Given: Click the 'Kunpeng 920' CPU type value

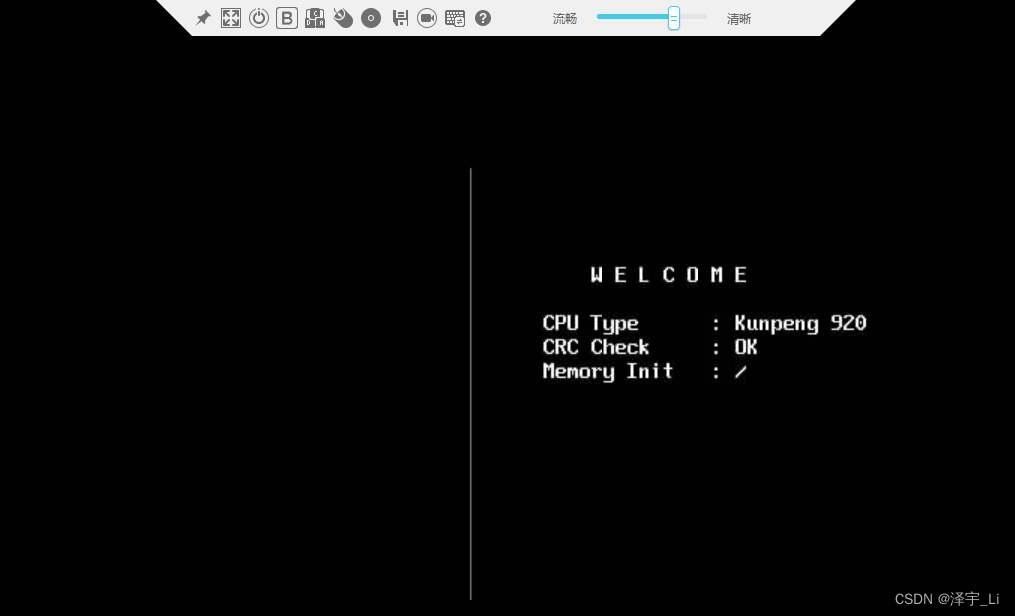Looking at the screenshot, I should coord(800,323).
